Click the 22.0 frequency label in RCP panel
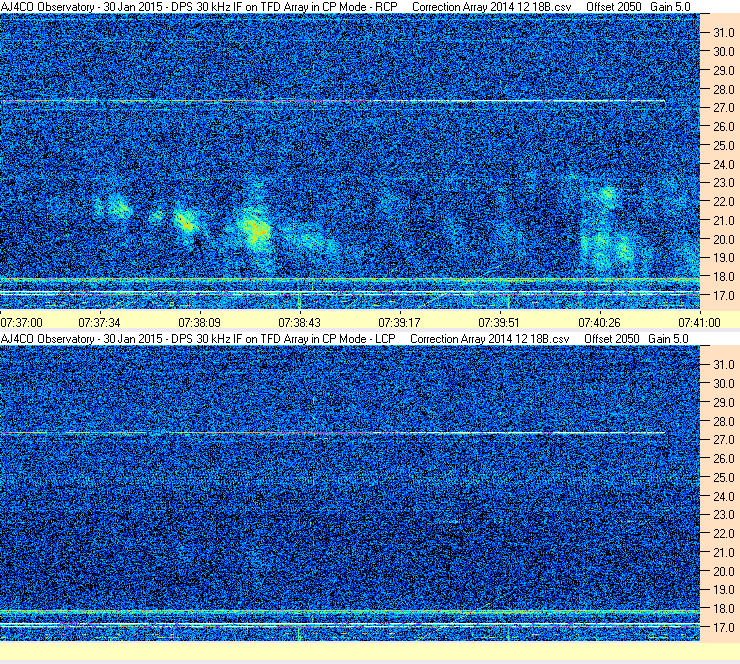 tap(723, 202)
